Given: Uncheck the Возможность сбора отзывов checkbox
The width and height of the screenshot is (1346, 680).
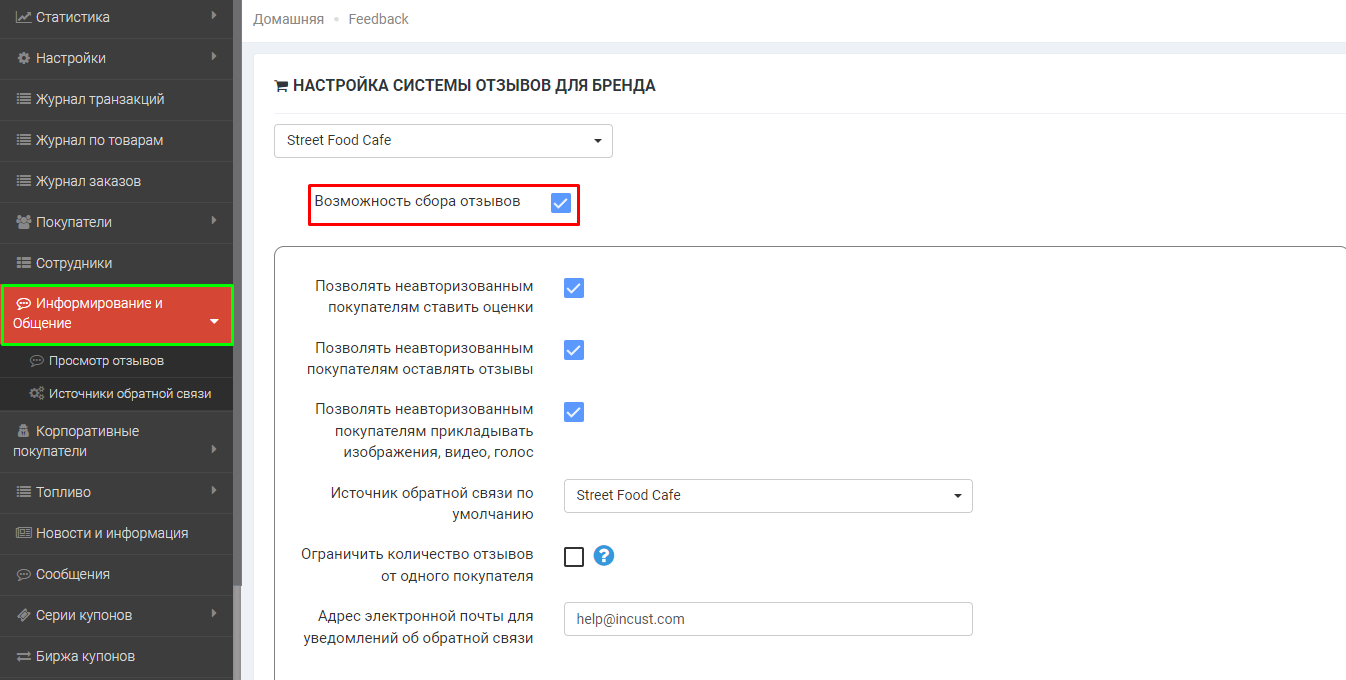Looking at the screenshot, I should [561, 203].
